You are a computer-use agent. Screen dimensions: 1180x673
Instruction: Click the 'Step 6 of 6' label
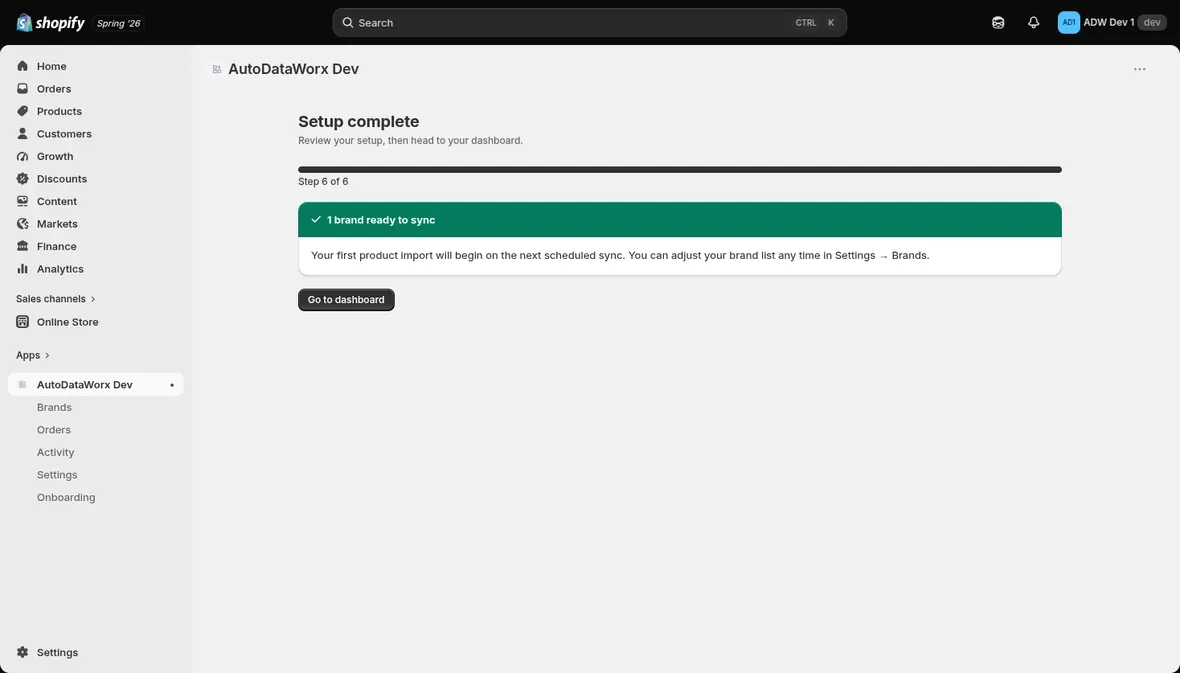click(x=323, y=181)
